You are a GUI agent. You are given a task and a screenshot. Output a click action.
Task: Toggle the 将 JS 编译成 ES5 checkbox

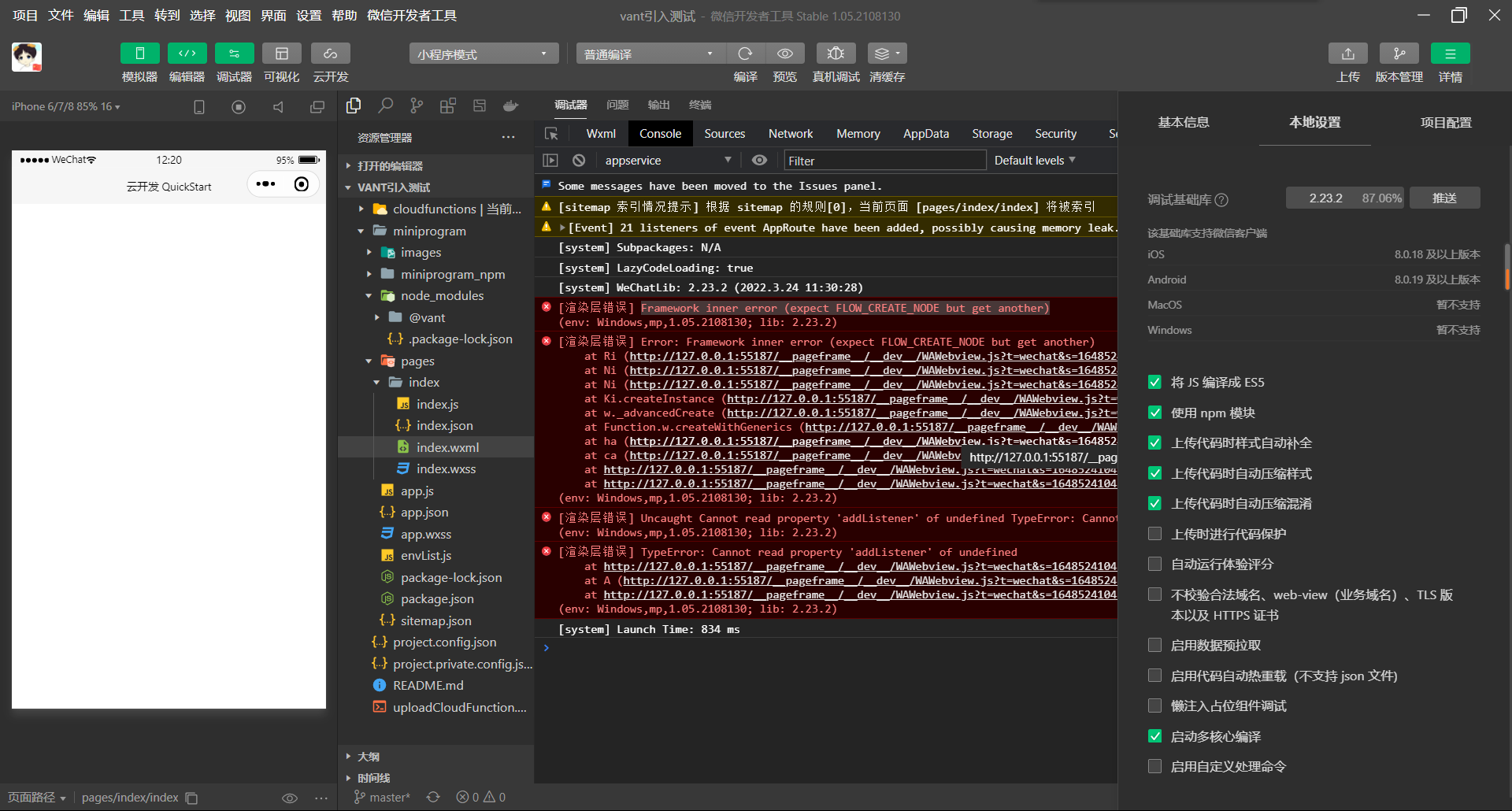[1154, 383]
